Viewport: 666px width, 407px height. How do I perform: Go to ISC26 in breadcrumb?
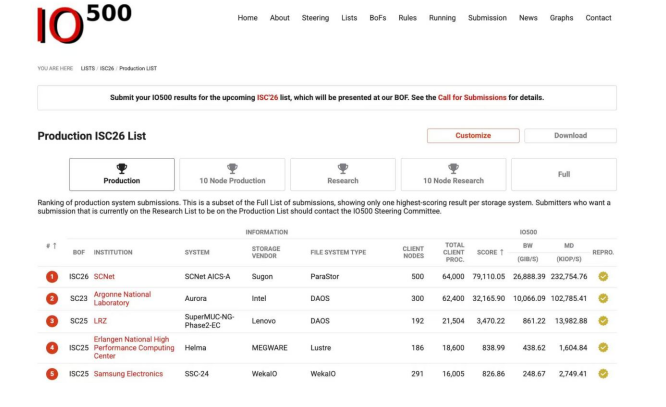coord(107,68)
